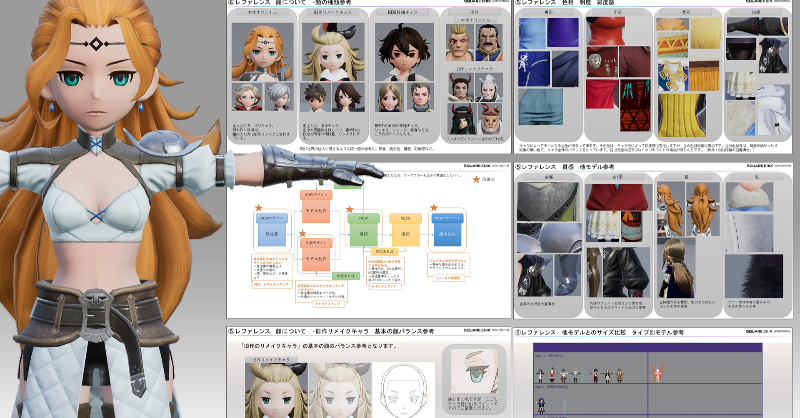Screen dimensions: 800x418
Task: Select the long blonde-haired girl small thumbnail
Action: [x=389, y=97]
